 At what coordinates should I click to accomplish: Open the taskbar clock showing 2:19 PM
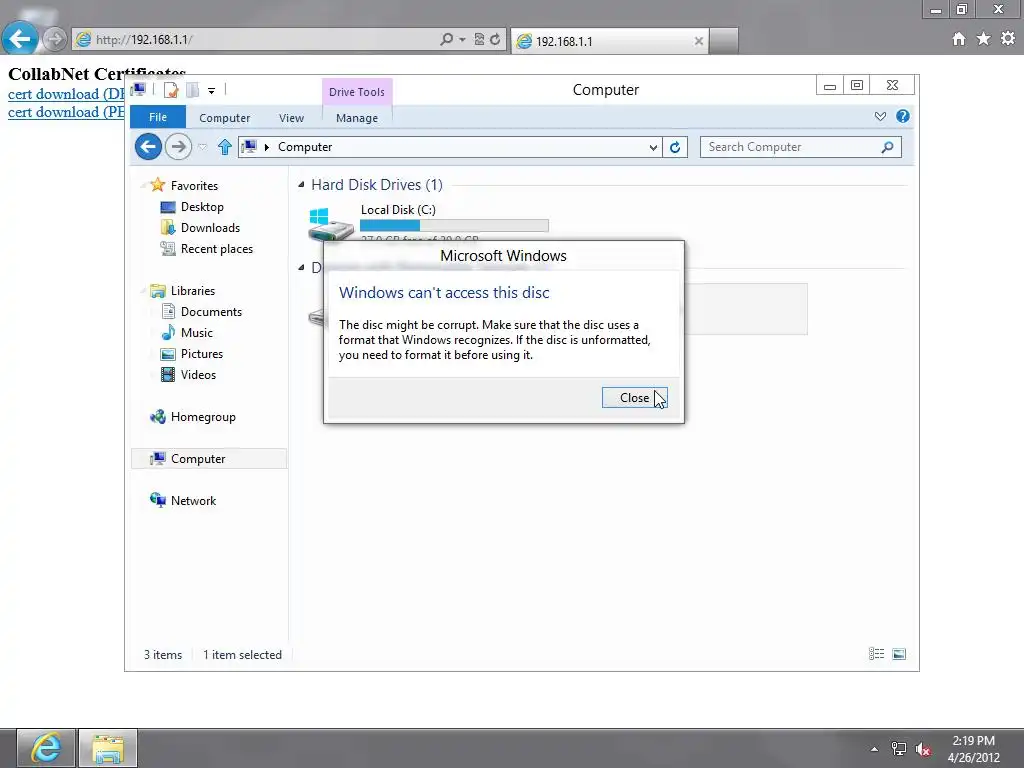(x=973, y=749)
